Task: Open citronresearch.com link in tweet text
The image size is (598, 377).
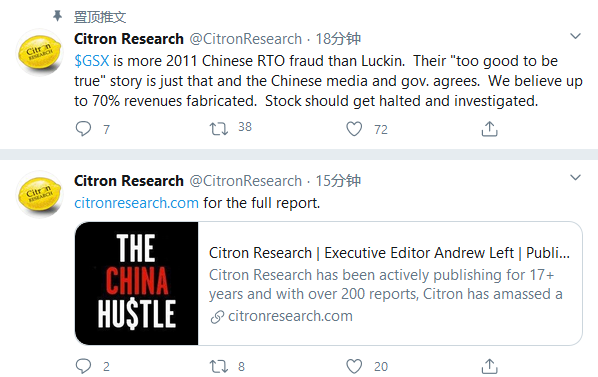Action: (x=137, y=203)
